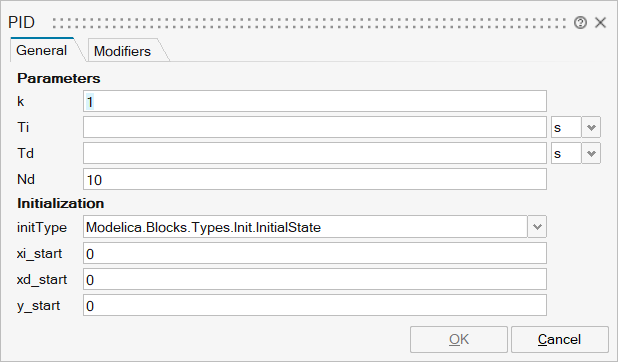The image size is (618, 362).
Task: Click the Ti parameter input field
Action: click(x=315, y=127)
